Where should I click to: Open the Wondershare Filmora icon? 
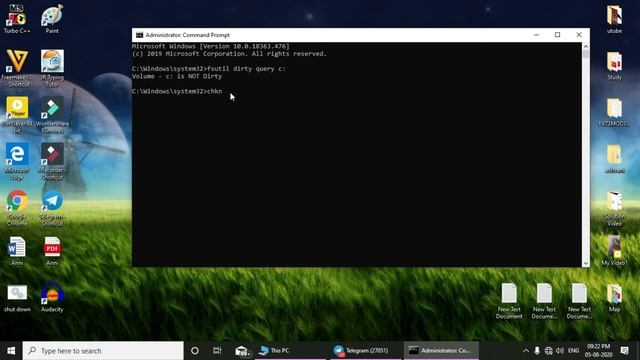[52, 115]
